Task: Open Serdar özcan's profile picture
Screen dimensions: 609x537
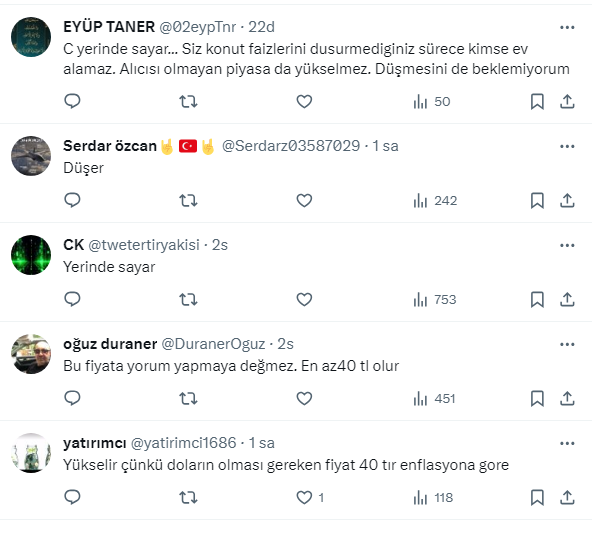Action: click(31, 157)
